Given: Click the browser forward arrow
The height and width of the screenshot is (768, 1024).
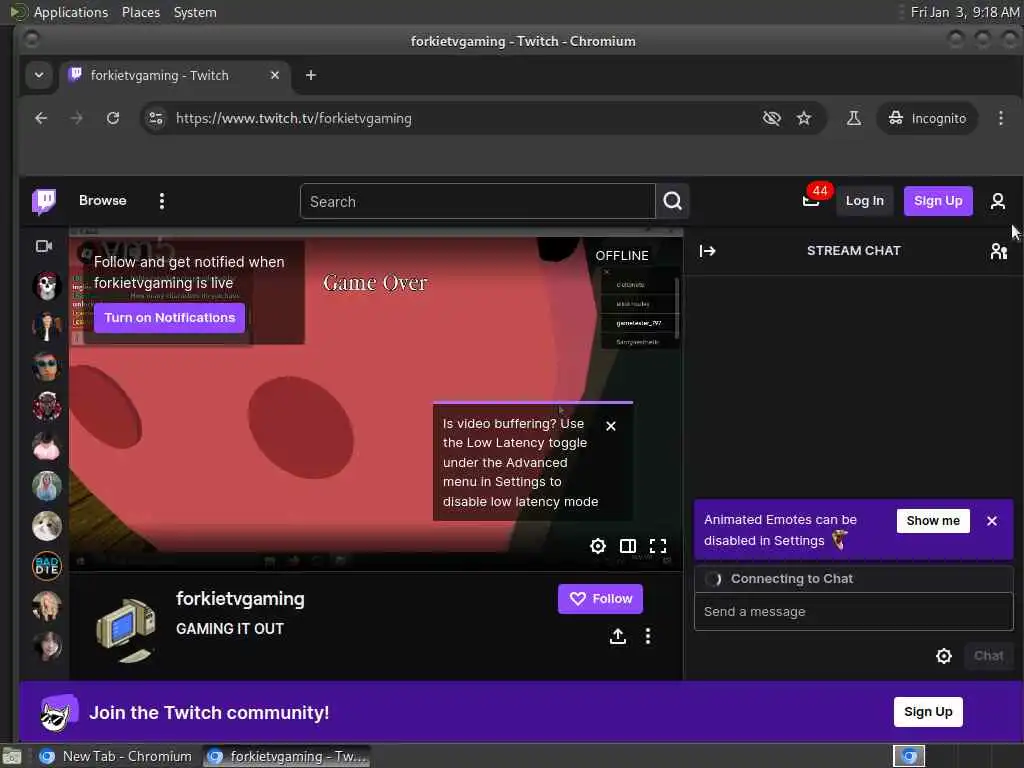Looking at the screenshot, I should click(x=76, y=118).
